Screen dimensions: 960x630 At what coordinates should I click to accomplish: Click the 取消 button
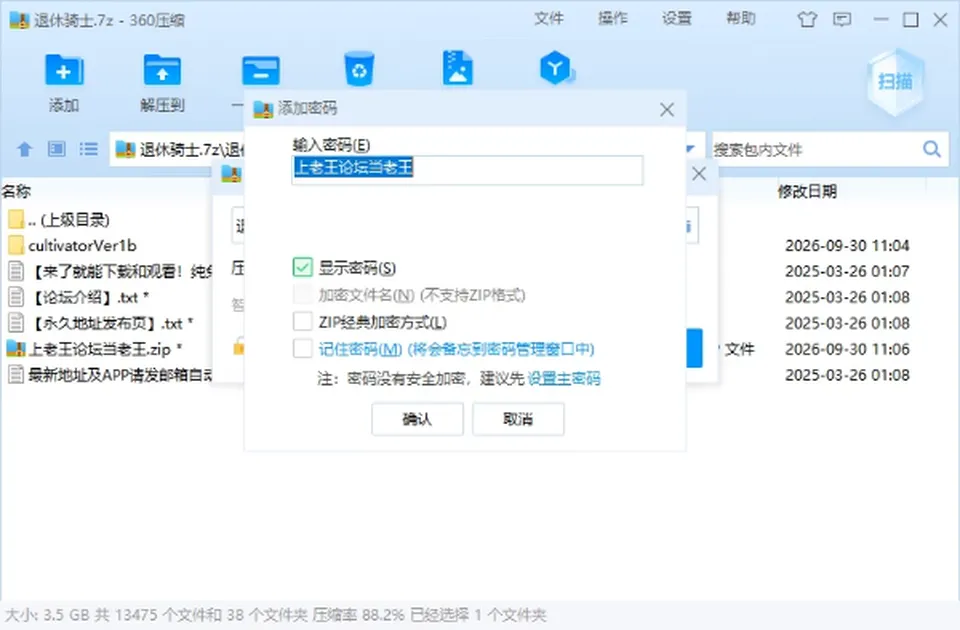tap(518, 419)
